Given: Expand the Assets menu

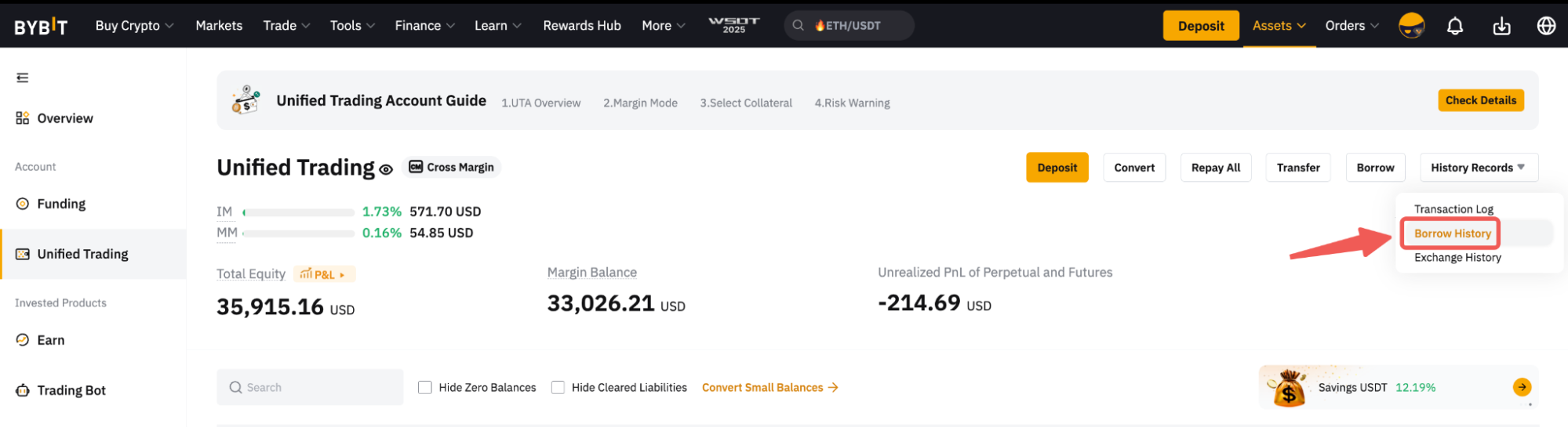Looking at the screenshot, I should (x=1279, y=26).
